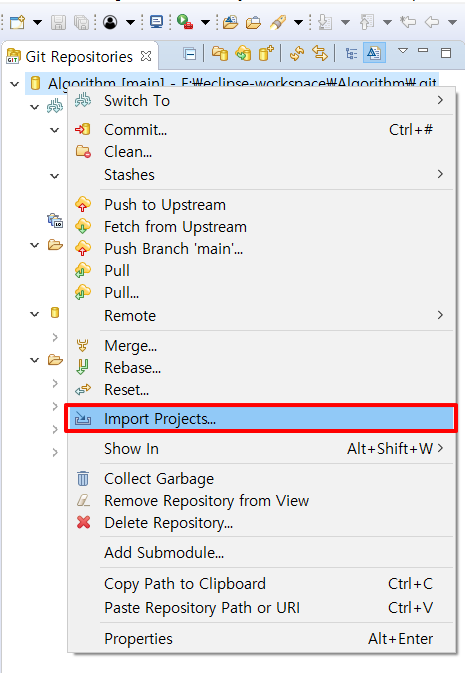This screenshot has width=465, height=673.
Task: Open the New wizard dropdown arrow
Action: pos(37,22)
